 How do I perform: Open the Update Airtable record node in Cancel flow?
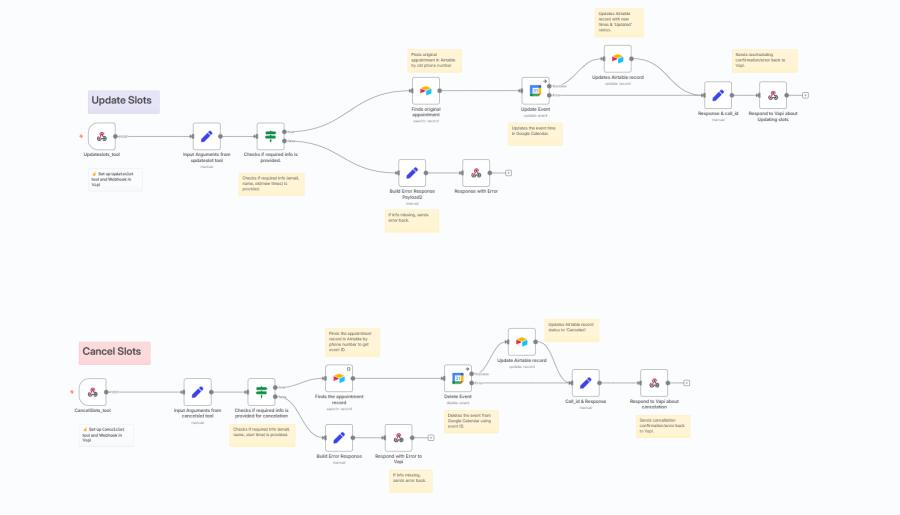tap(522, 342)
